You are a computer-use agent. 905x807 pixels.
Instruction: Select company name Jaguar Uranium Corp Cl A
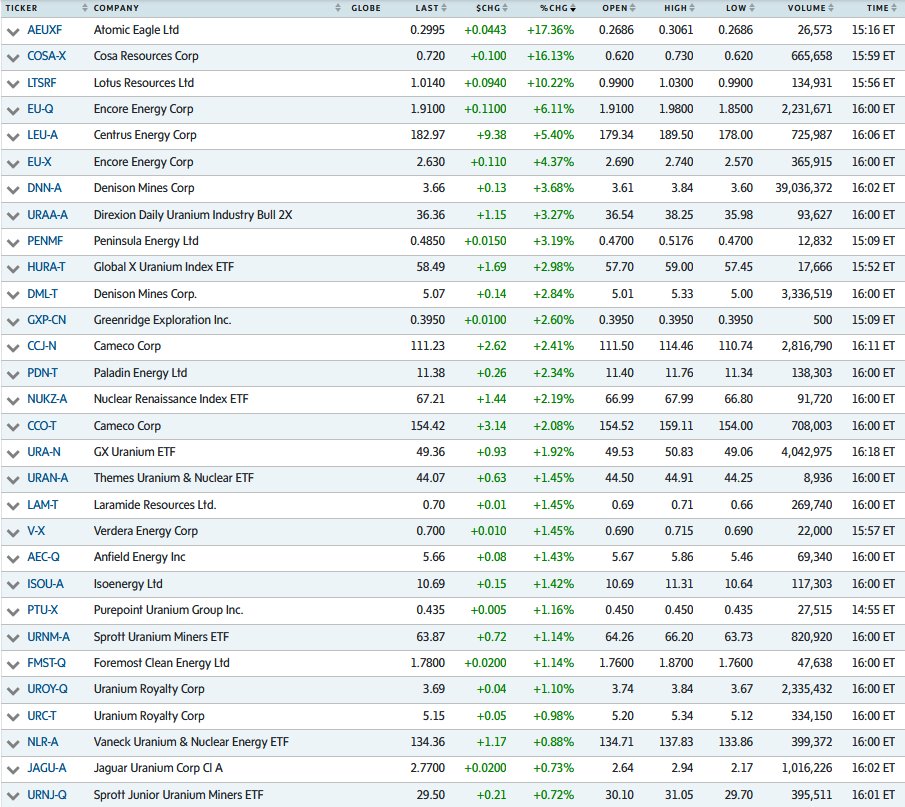(158, 768)
